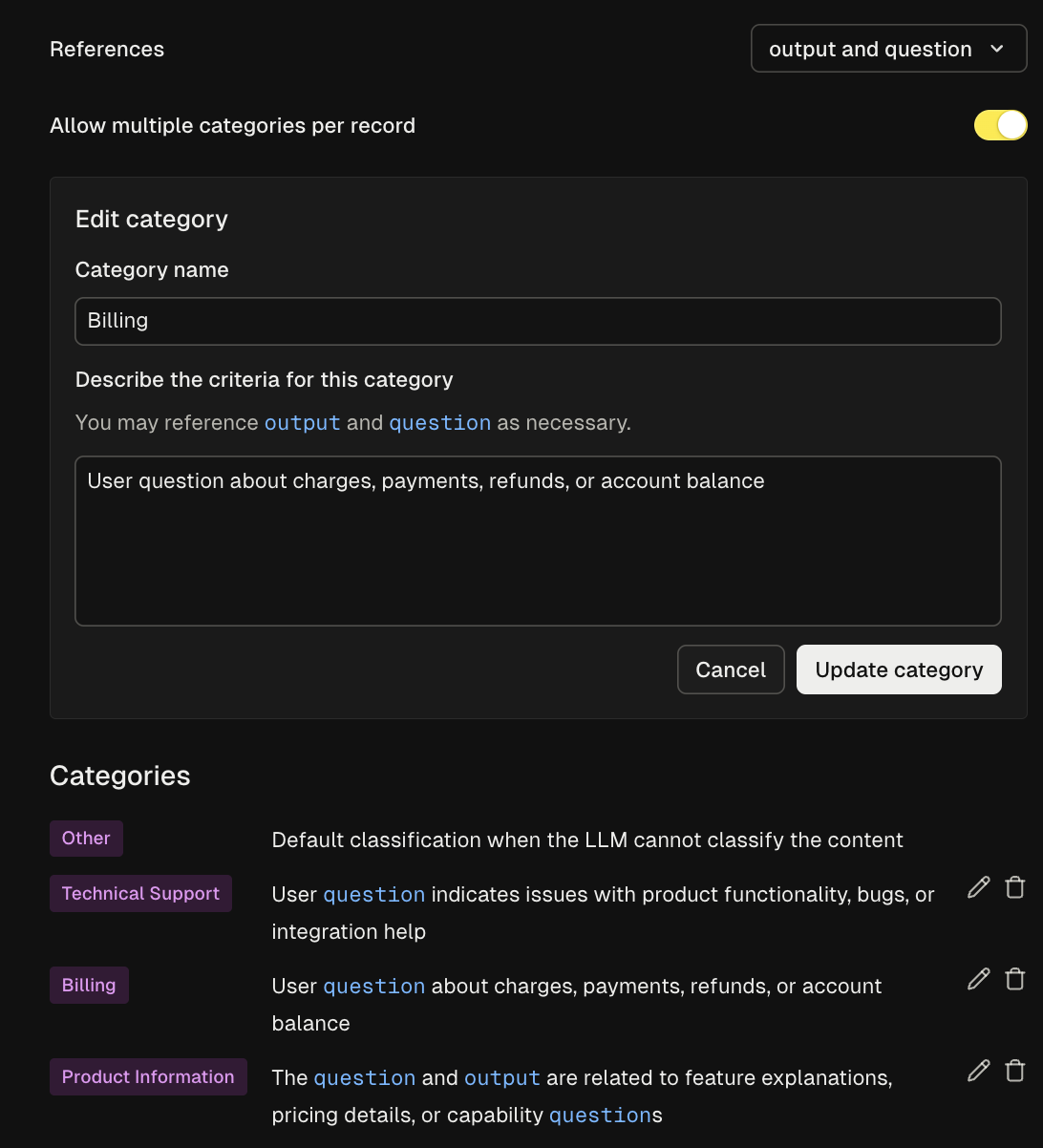Viewport: 1043px width, 1148px height.
Task: Edit the Technical Support category pencil icon
Action: click(x=978, y=888)
